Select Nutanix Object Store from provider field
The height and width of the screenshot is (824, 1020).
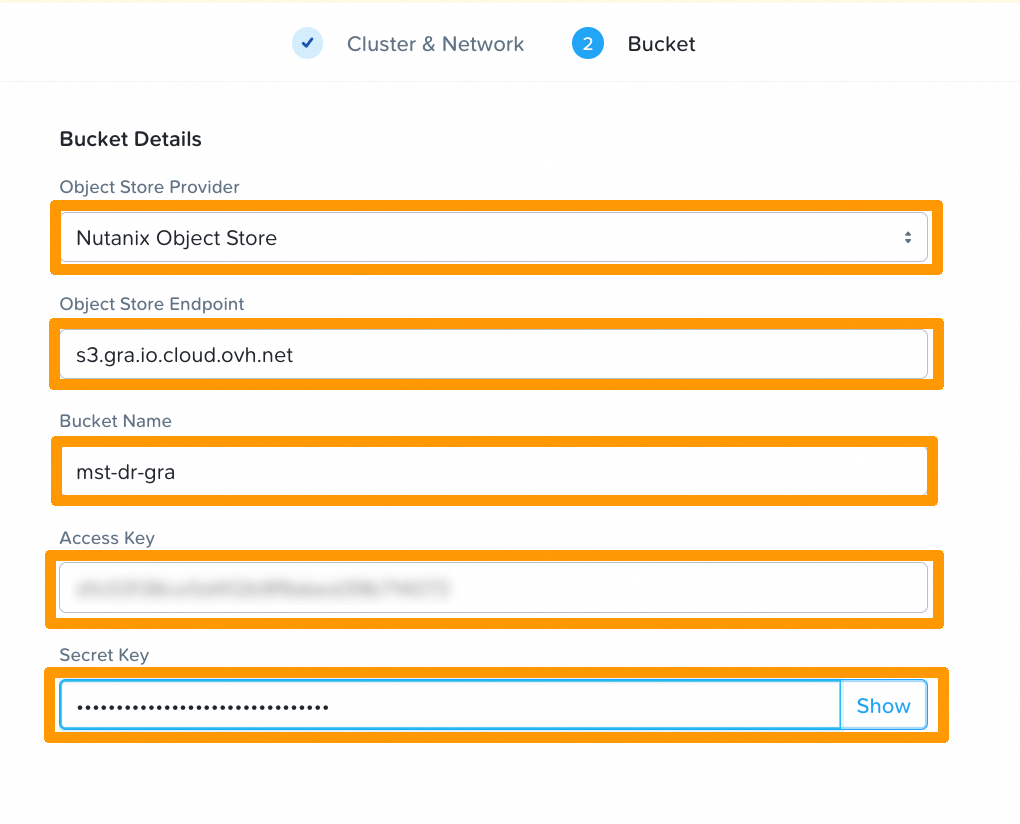[495, 237]
